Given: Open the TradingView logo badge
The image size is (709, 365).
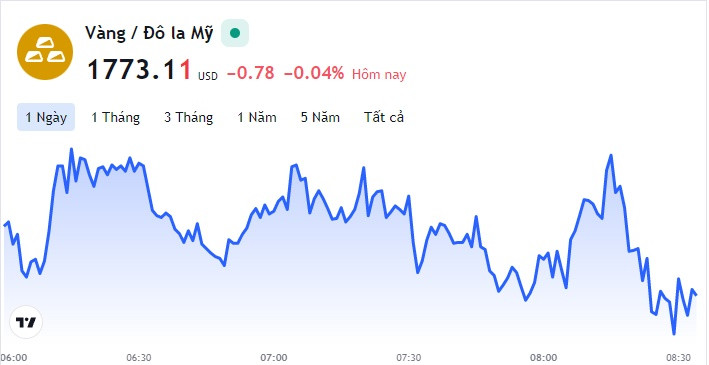Looking at the screenshot, I should click(x=26, y=322).
